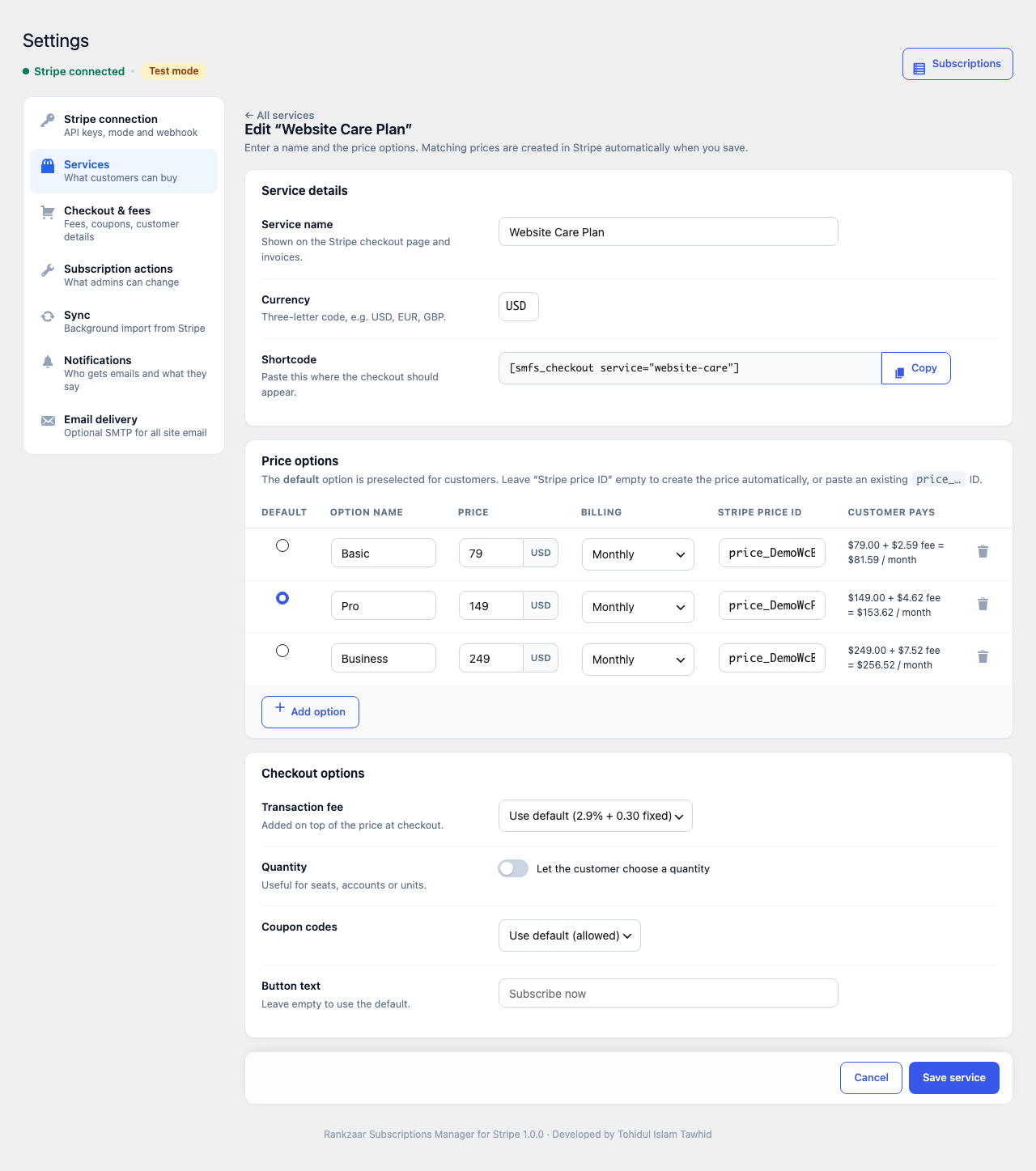Viewport: 1036px width, 1171px height.
Task: Click the Business option name field
Action: point(384,658)
